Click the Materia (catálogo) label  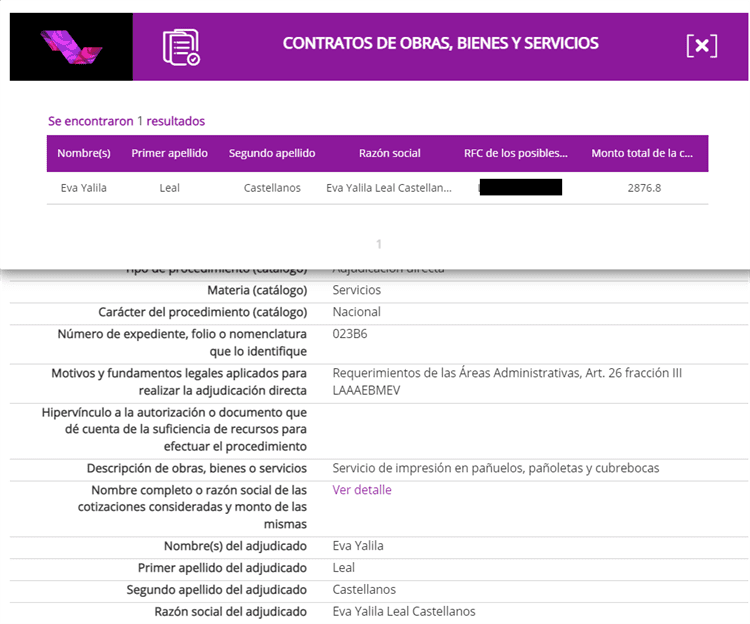[257, 290]
